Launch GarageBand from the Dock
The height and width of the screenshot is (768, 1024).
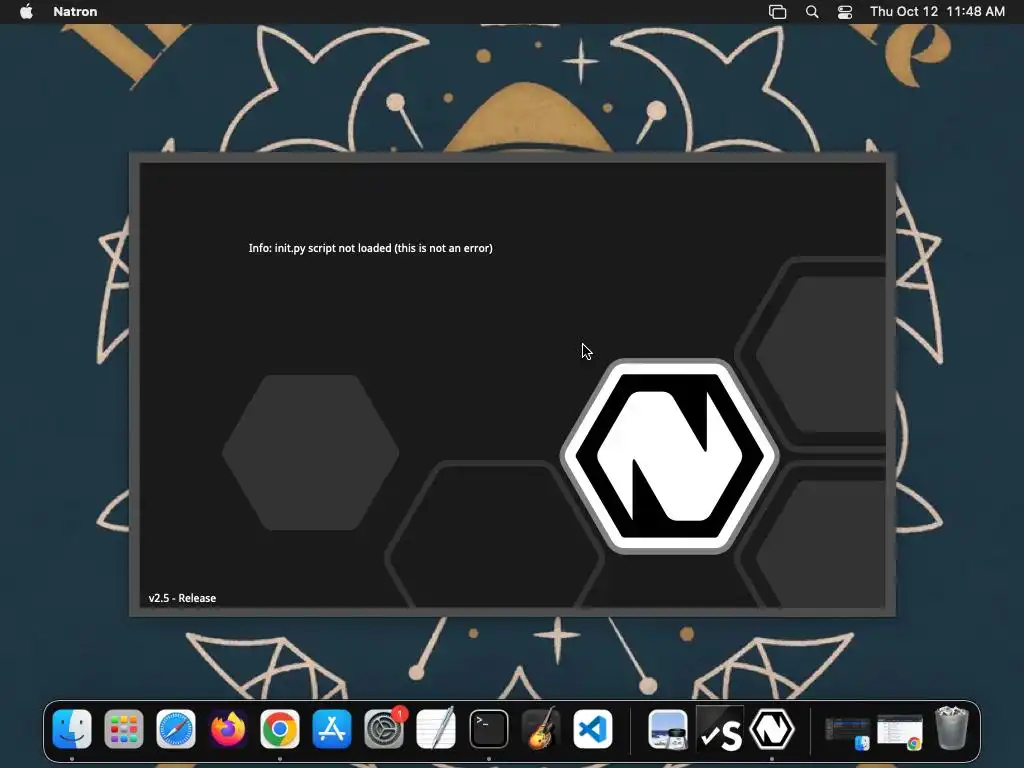(541, 729)
